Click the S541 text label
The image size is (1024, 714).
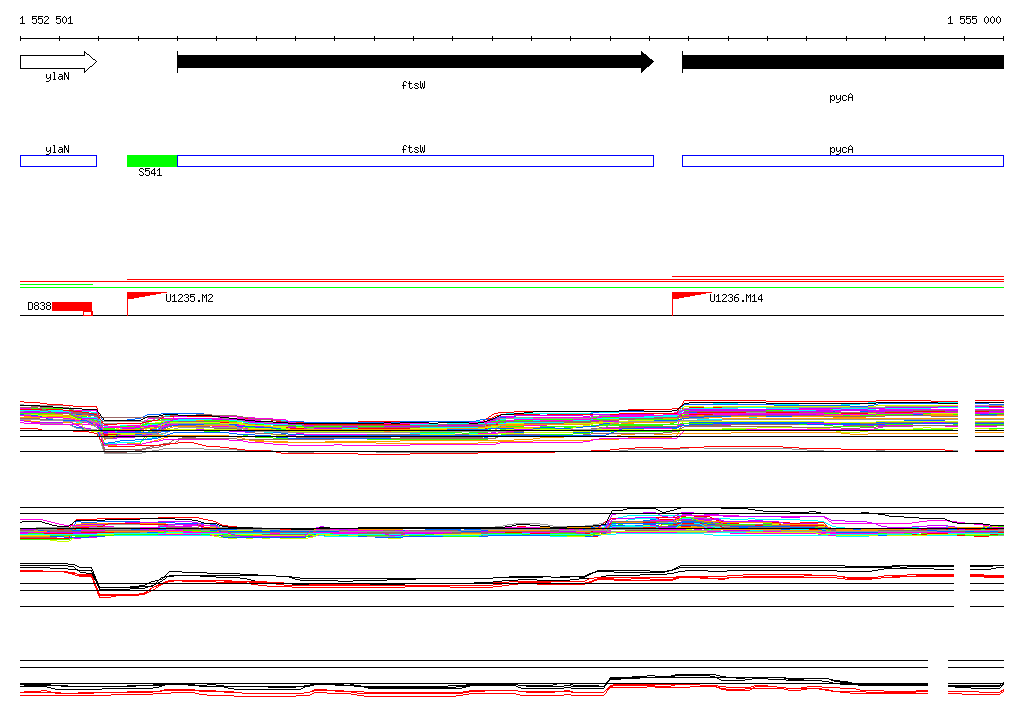coord(150,172)
